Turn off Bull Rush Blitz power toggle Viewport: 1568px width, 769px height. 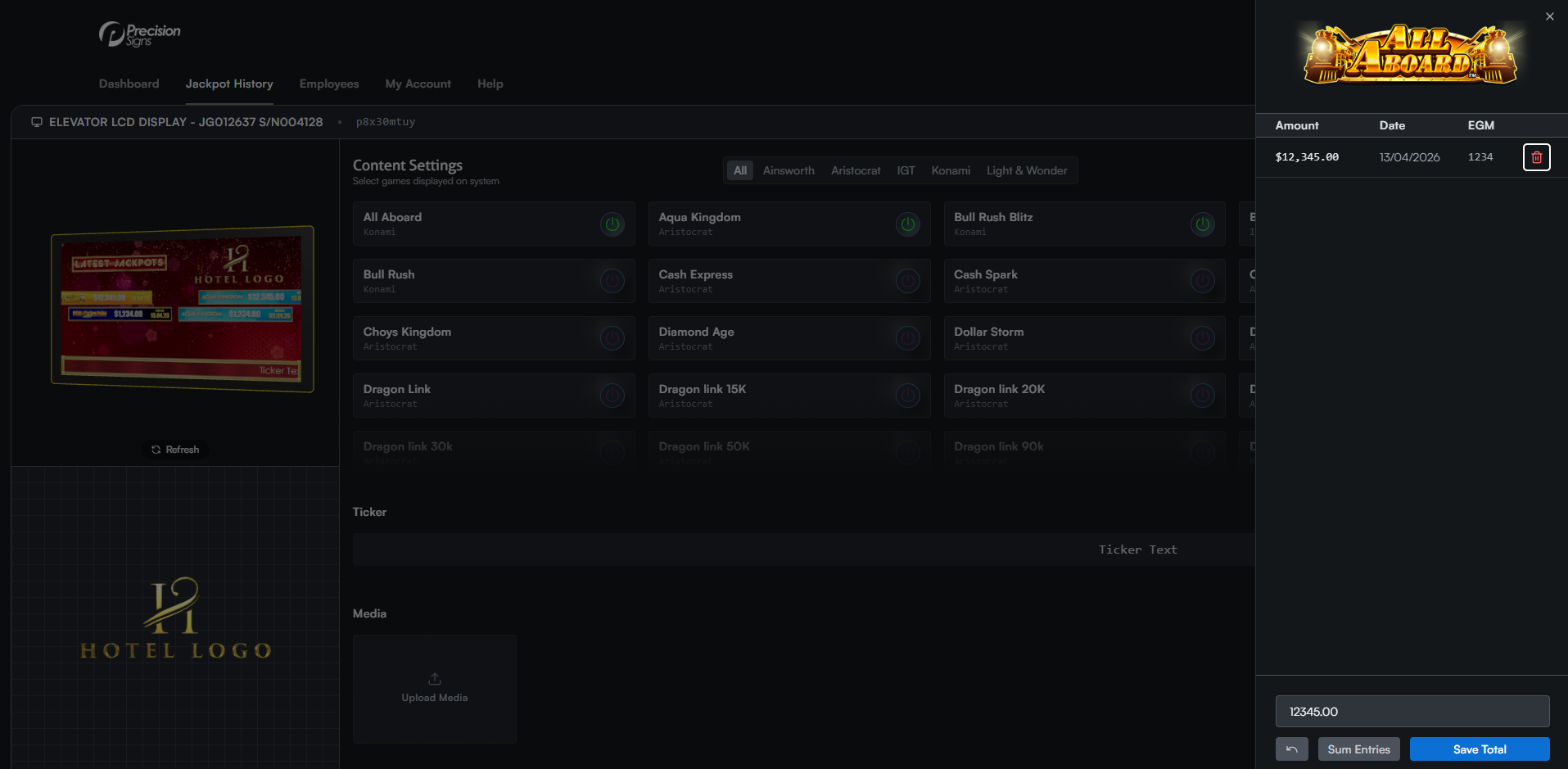[x=1202, y=224]
